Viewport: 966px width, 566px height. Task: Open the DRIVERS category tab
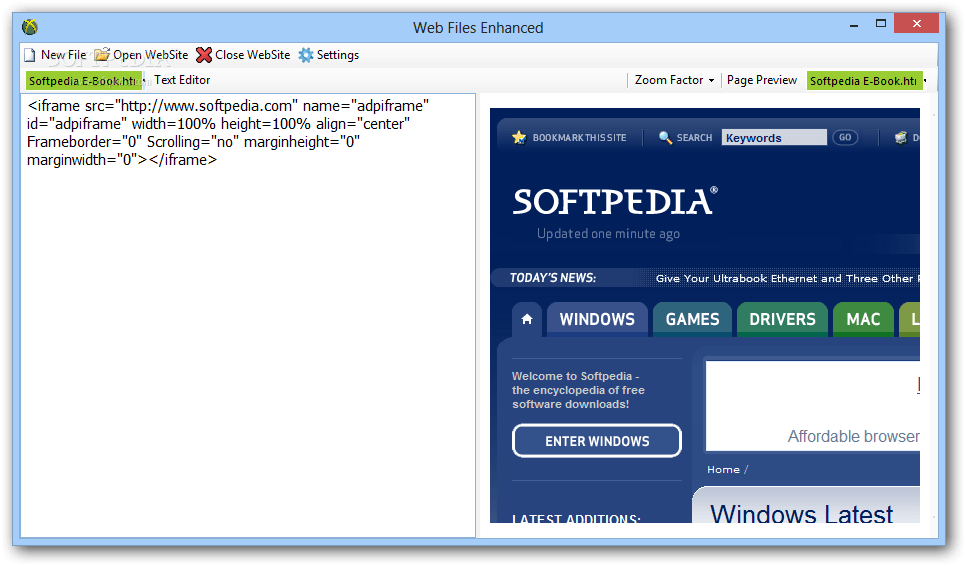(782, 319)
